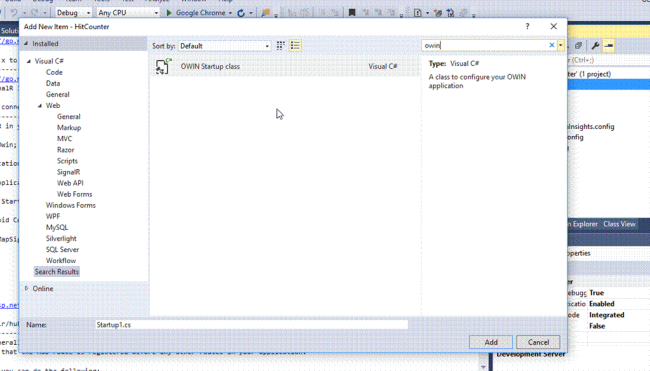Image resolution: width=650 pixels, height=371 pixels.
Task: Open the Sort by Default dropdown
Action: tap(224, 46)
